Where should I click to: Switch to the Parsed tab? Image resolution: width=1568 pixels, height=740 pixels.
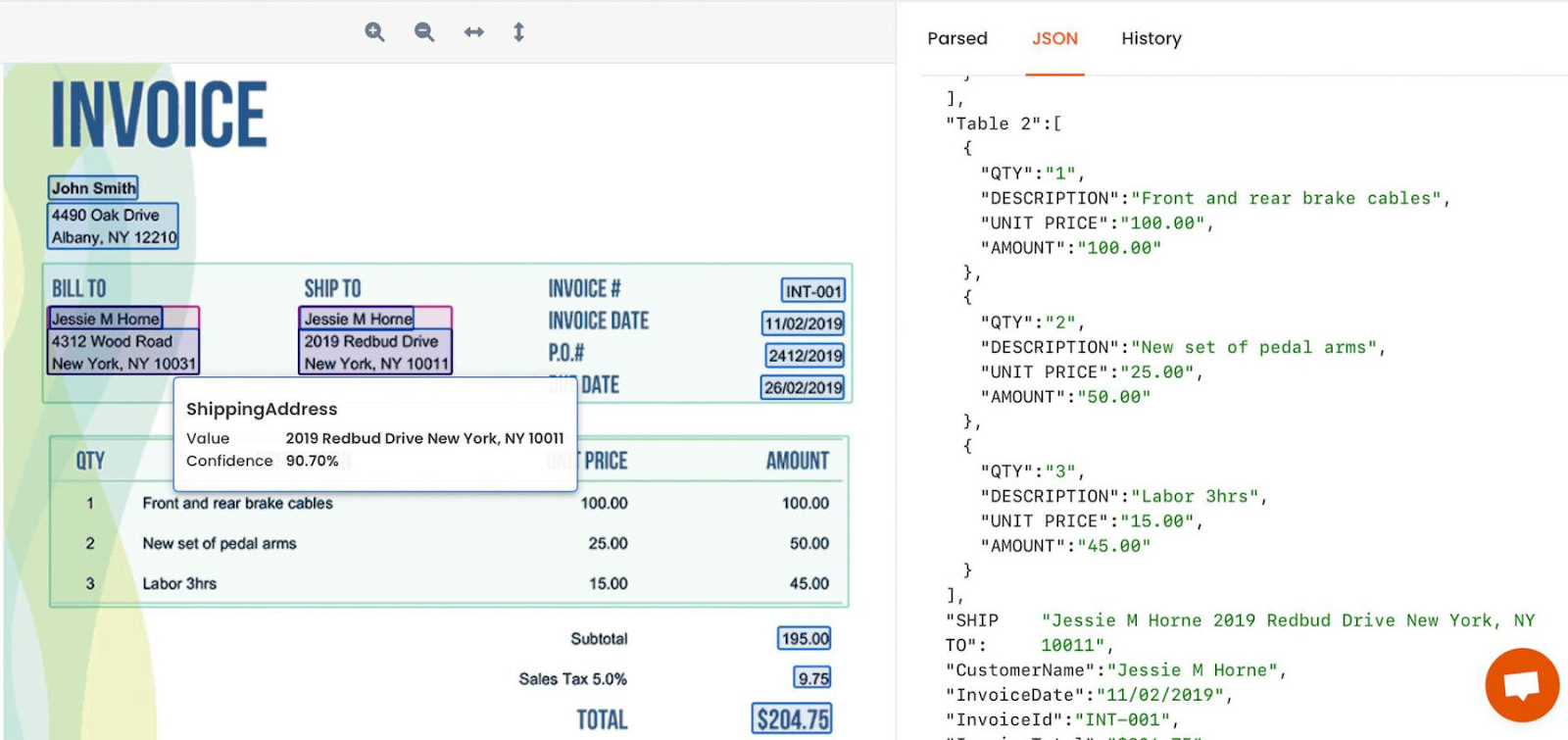[x=956, y=38]
